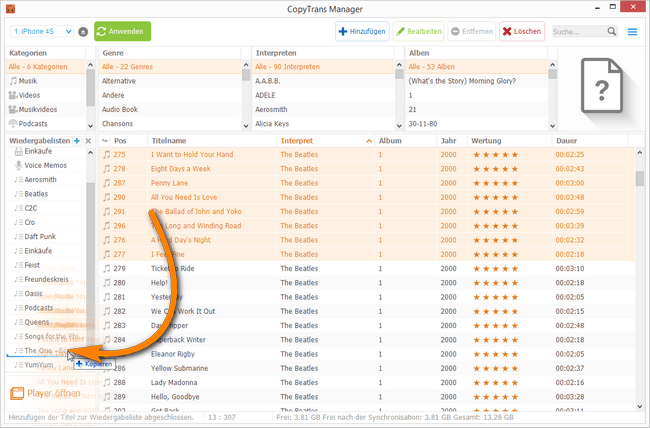Open the iPhone 4S device dropdown

pos(41,32)
